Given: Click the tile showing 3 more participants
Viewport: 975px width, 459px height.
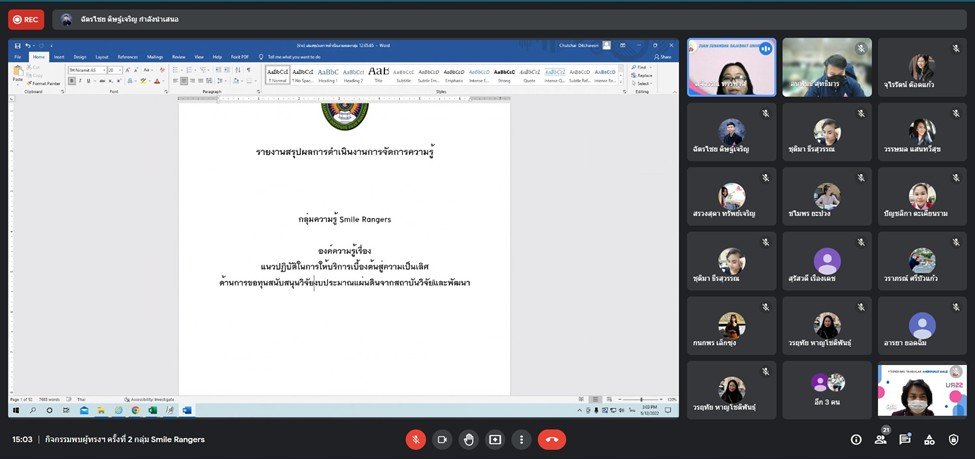Looking at the screenshot, I should pyautogui.click(x=826, y=390).
